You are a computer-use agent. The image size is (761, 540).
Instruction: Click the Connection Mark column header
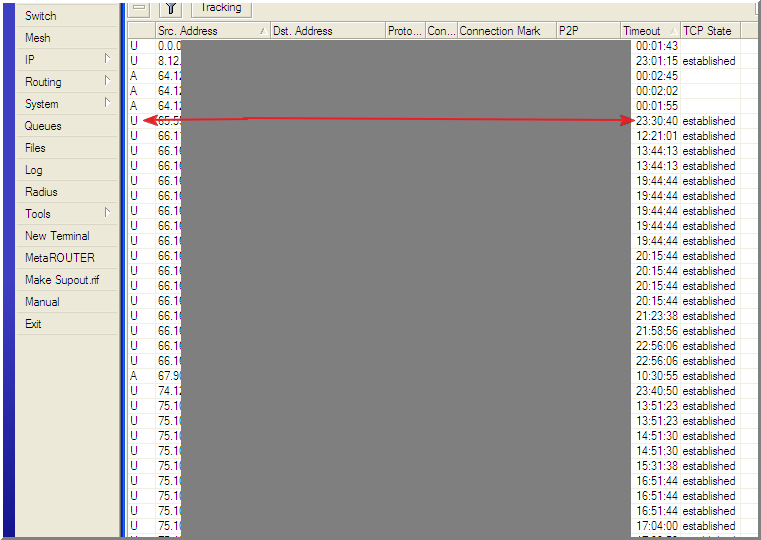[507, 31]
